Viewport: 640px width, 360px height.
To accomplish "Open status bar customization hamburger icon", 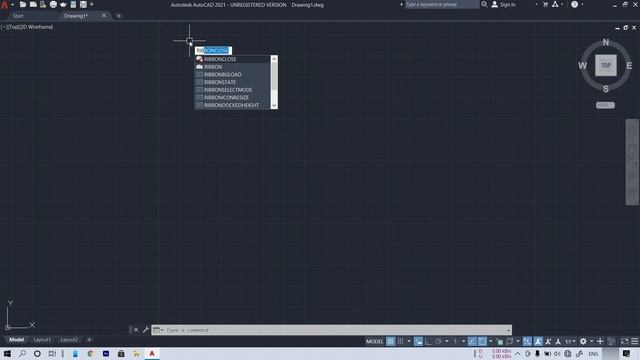I will pyautogui.click(x=635, y=341).
